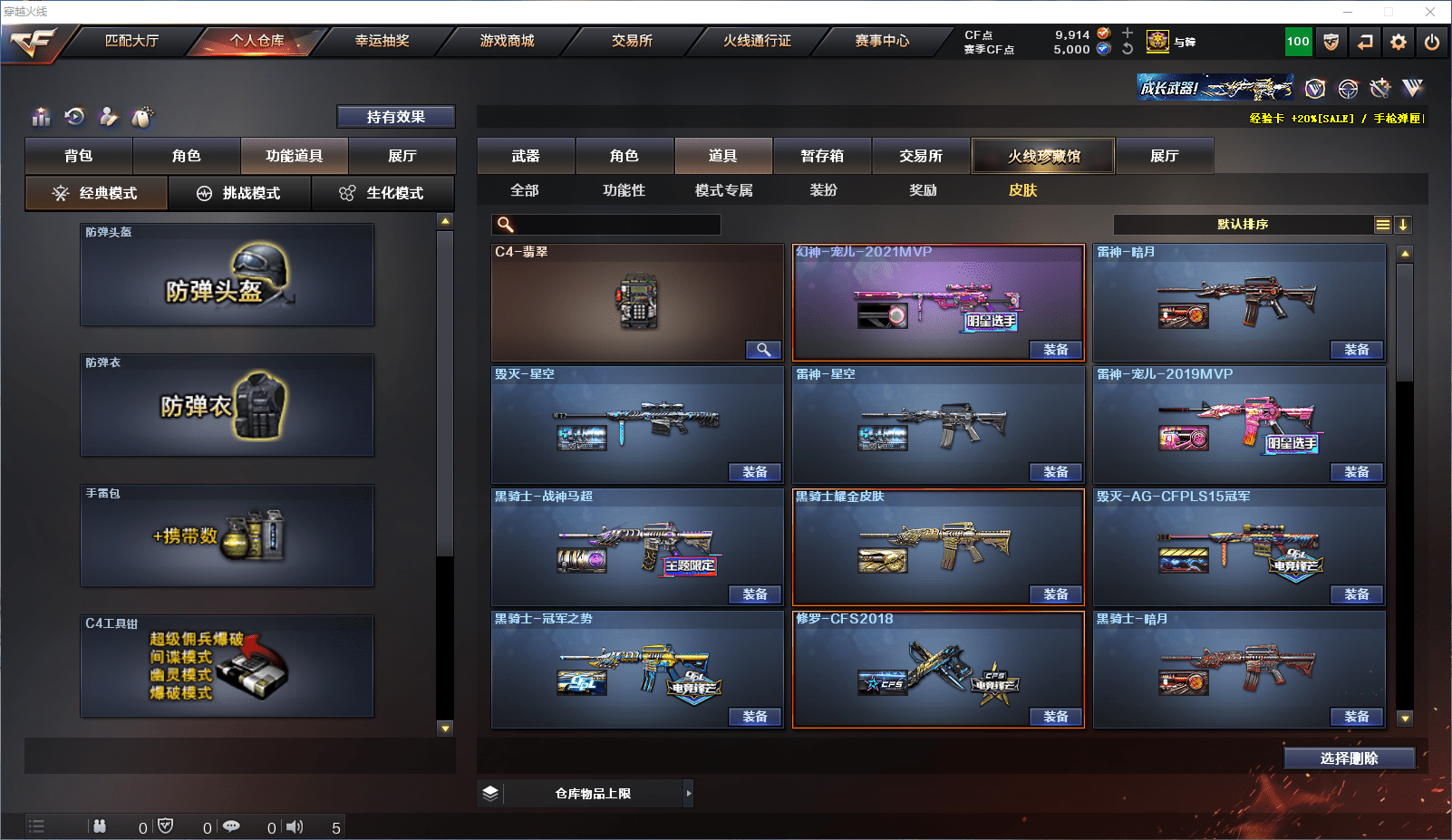The height and width of the screenshot is (840, 1452).
Task: Open the CF shield badge button
Action: coord(1331,42)
